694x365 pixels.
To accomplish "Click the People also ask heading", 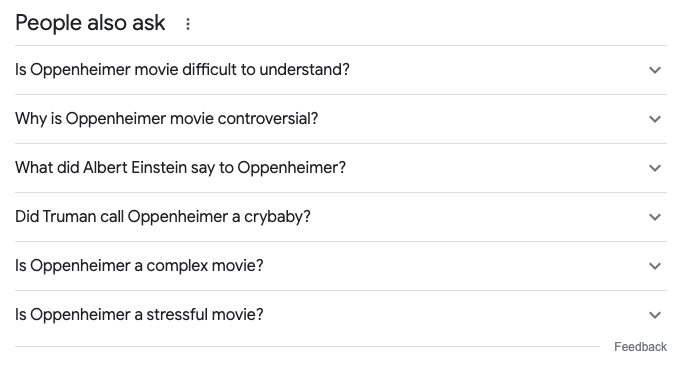I will click(x=90, y=23).
